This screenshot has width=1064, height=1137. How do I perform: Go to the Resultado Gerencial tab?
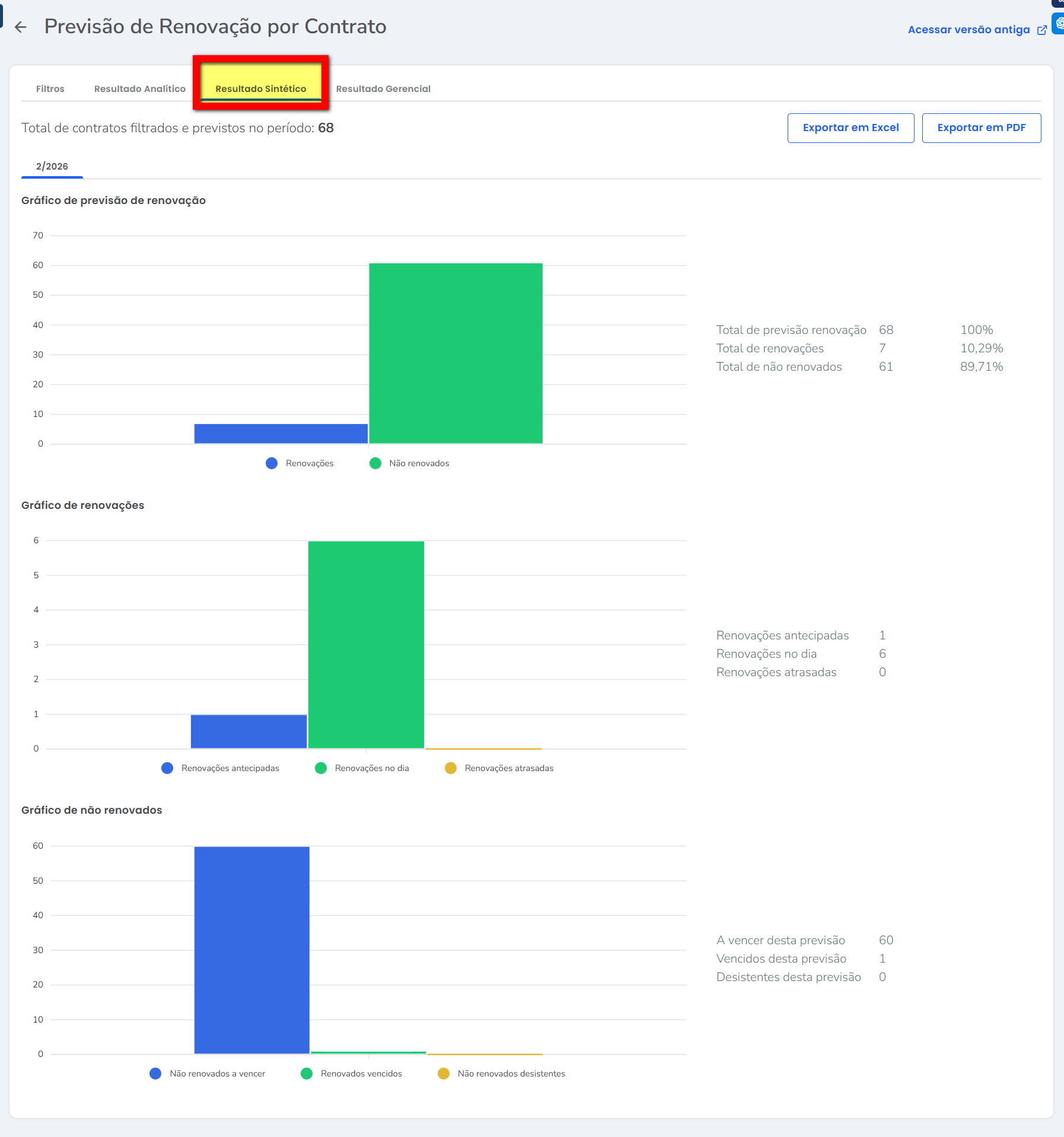tap(383, 89)
